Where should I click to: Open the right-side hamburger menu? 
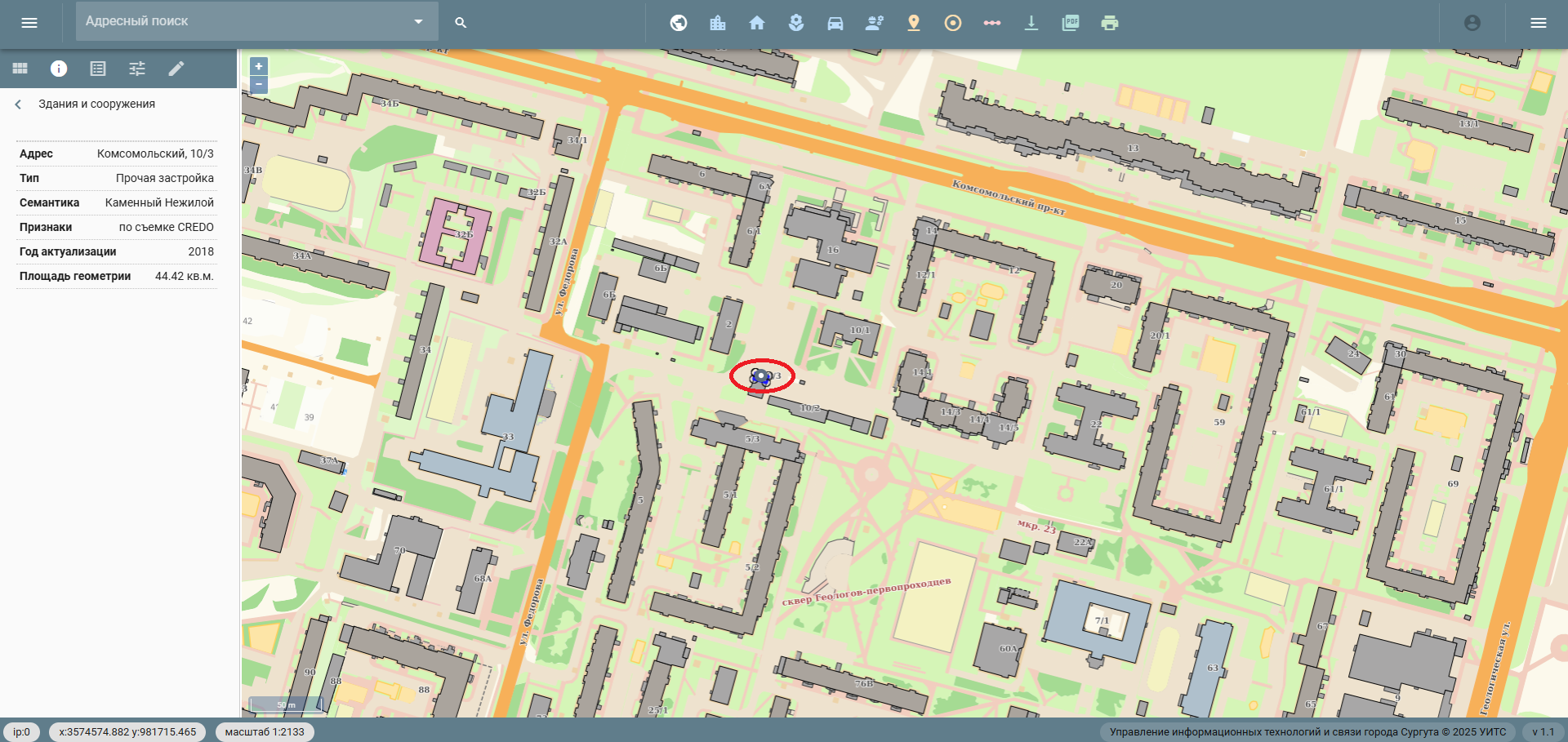point(1539,23)
